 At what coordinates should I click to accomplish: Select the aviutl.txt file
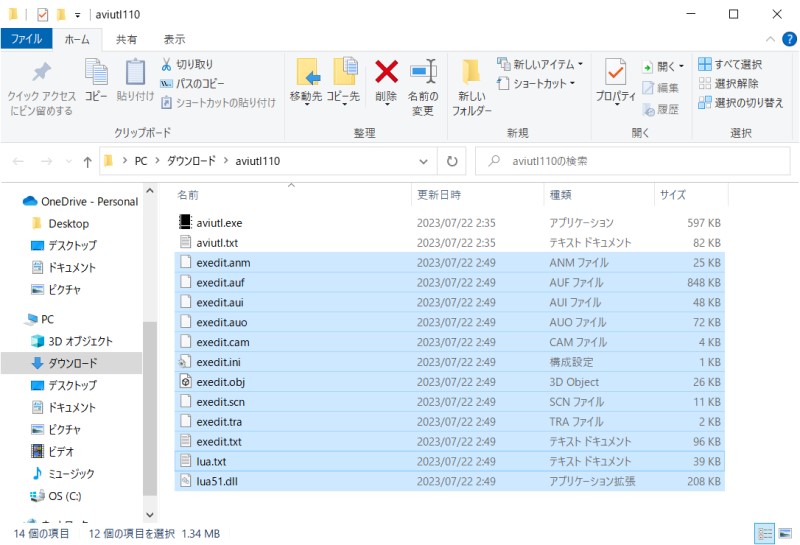449,243
